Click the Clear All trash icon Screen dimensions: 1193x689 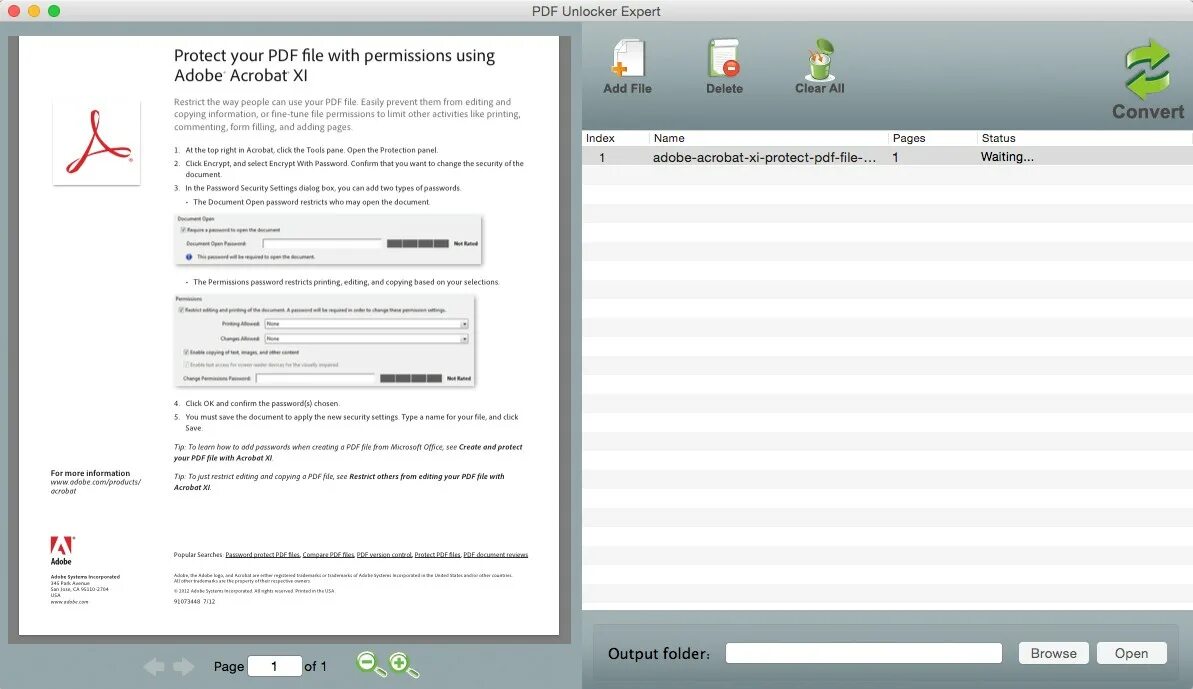(820, 59)
